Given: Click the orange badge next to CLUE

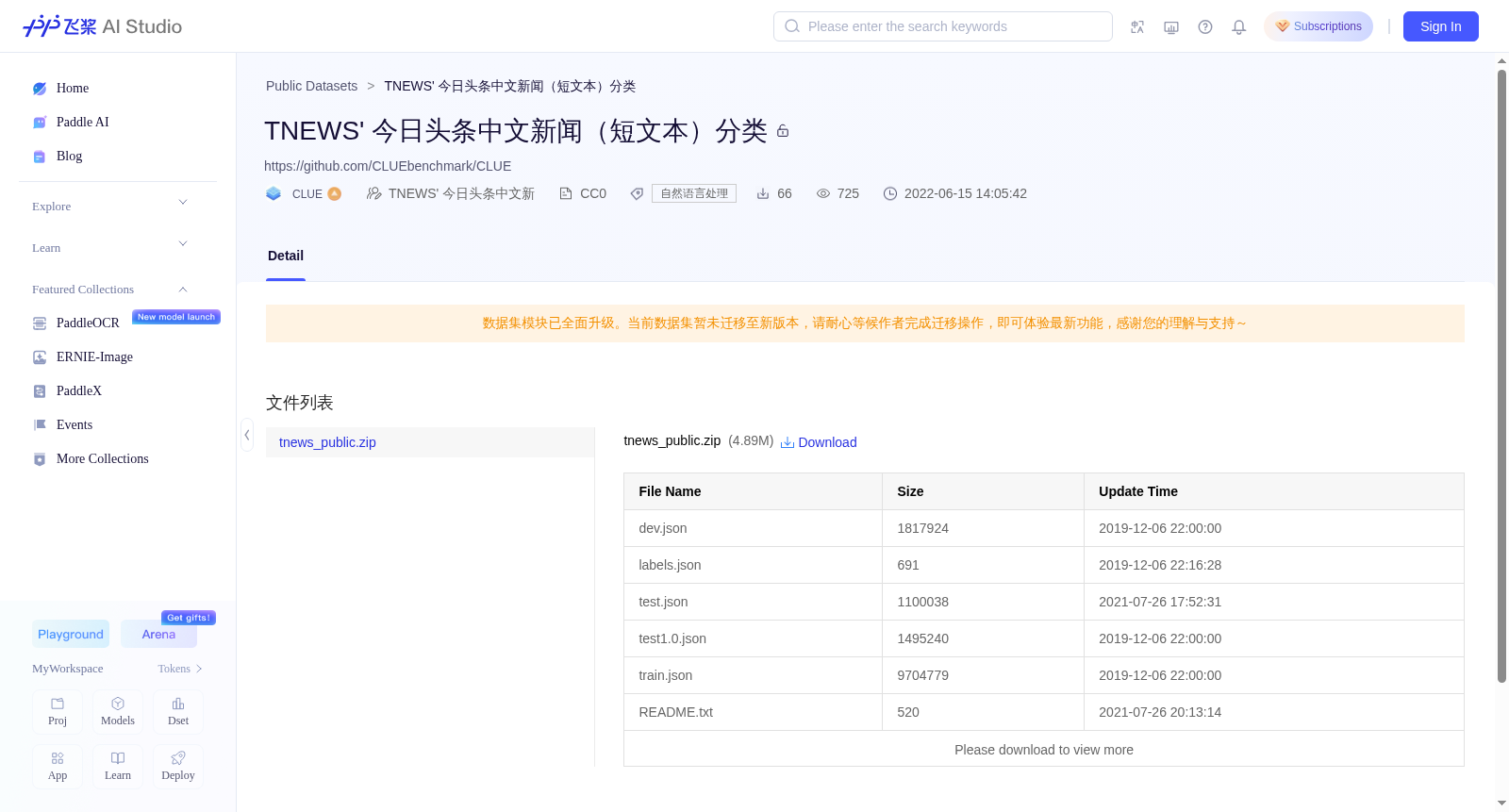Looking at the screenshot, I should (335, 193).
